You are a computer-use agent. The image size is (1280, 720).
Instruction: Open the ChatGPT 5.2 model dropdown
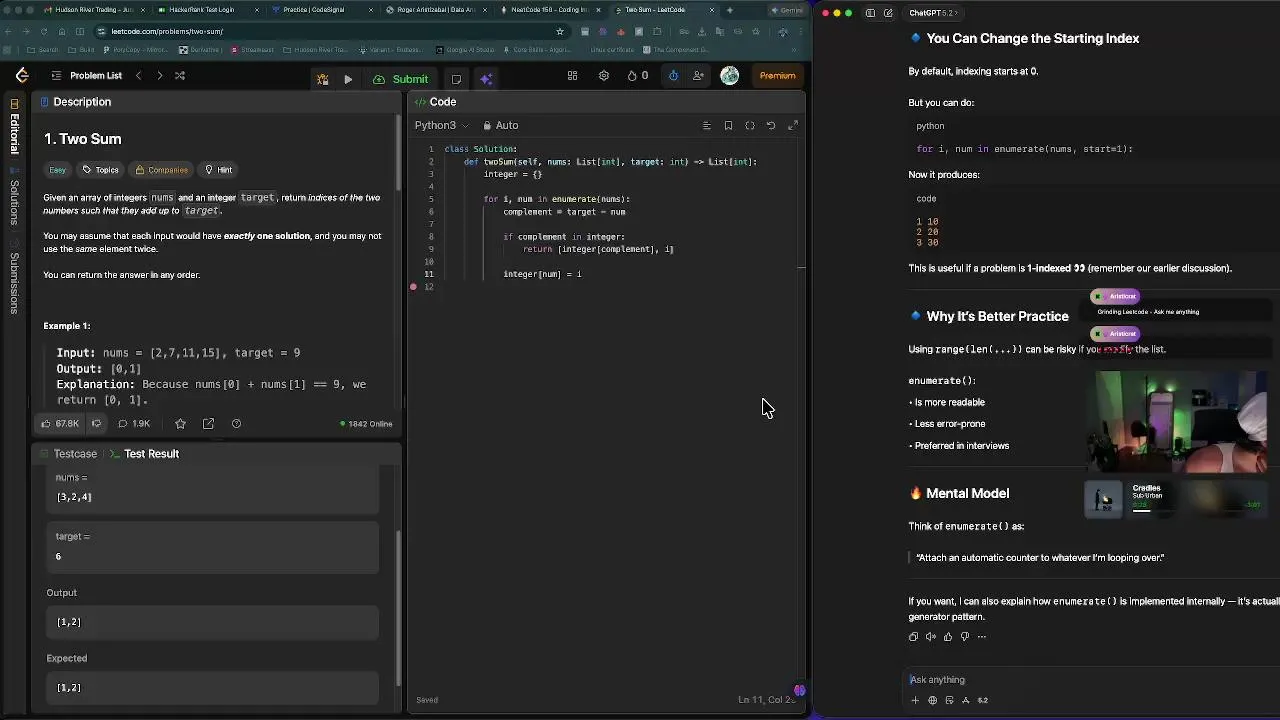933,13
